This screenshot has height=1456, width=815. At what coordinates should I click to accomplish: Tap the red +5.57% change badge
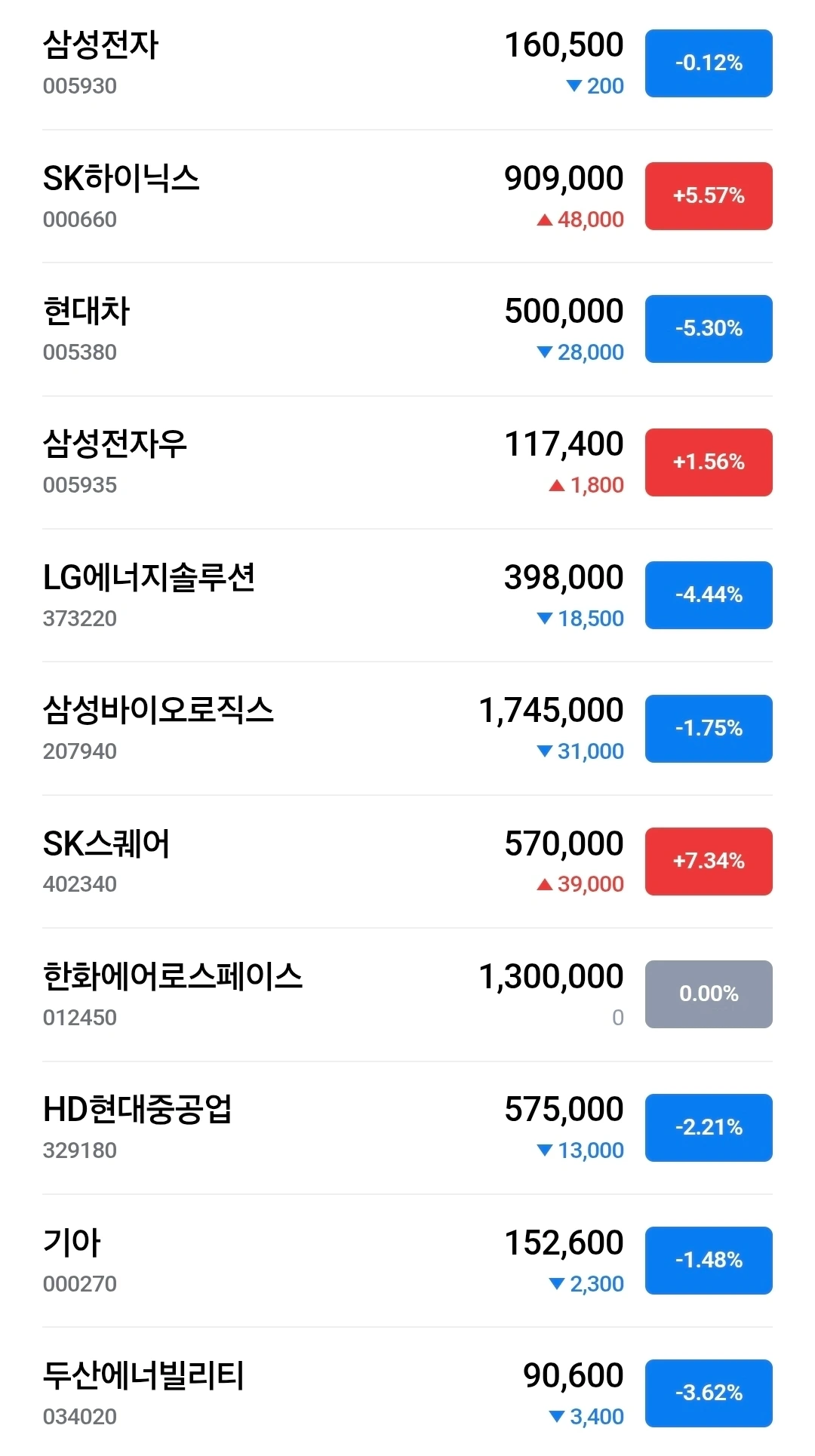[709, 196]
